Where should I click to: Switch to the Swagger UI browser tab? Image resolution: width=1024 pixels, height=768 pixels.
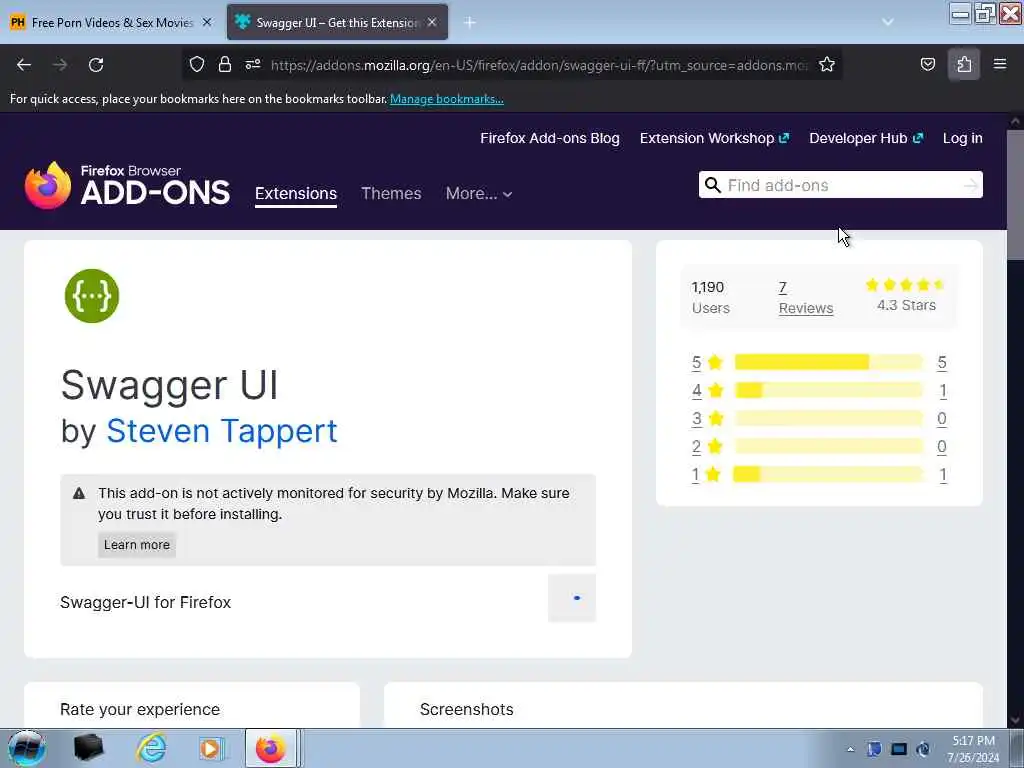(338, 22)
